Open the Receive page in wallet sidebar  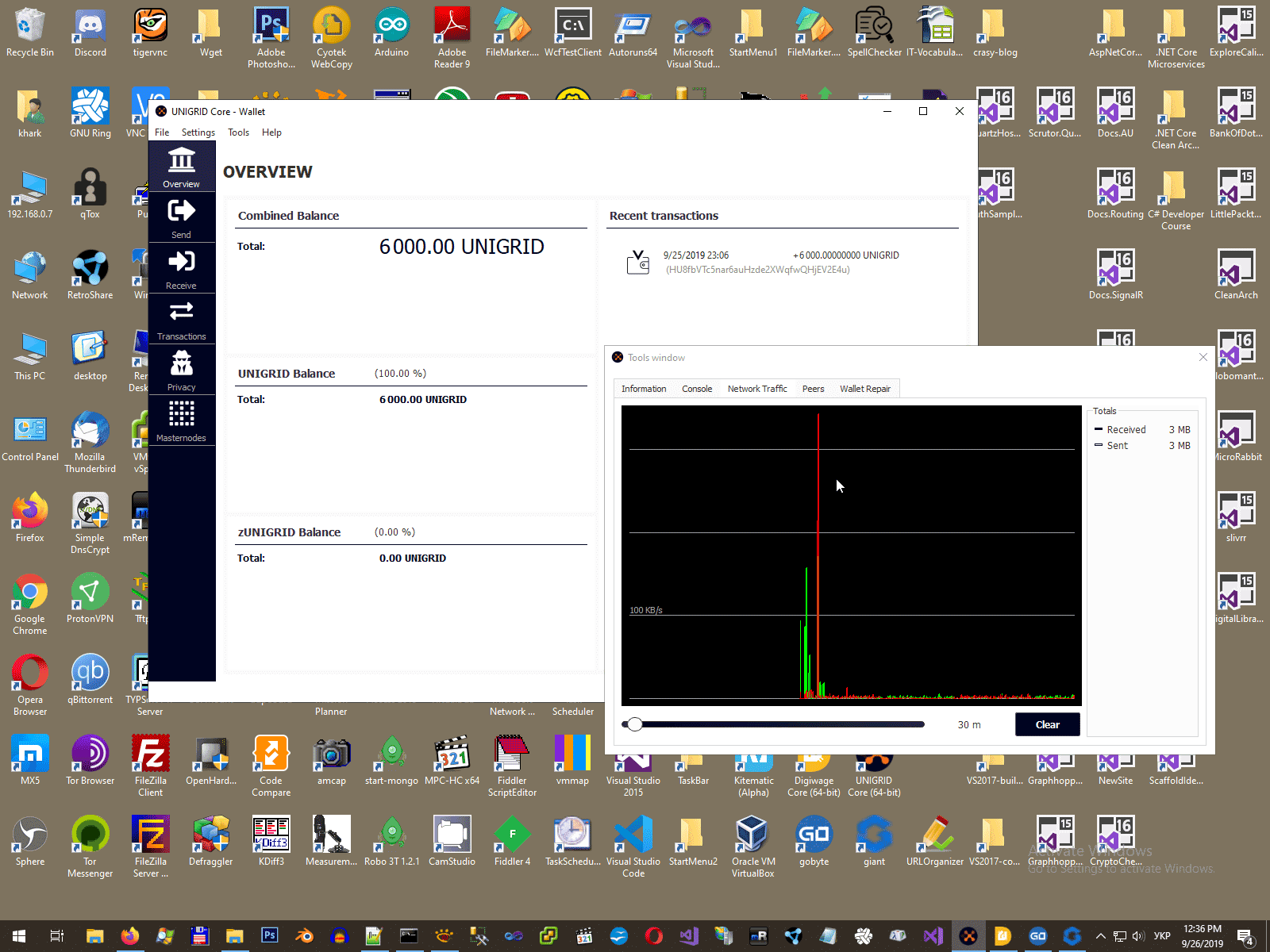(x=181, y=268)
